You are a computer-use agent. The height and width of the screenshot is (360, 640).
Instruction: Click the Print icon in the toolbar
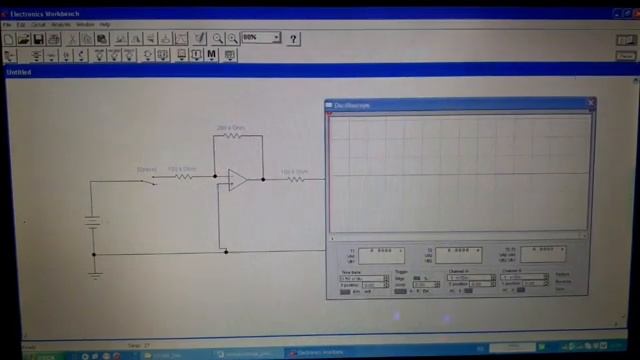click(53, 39)
